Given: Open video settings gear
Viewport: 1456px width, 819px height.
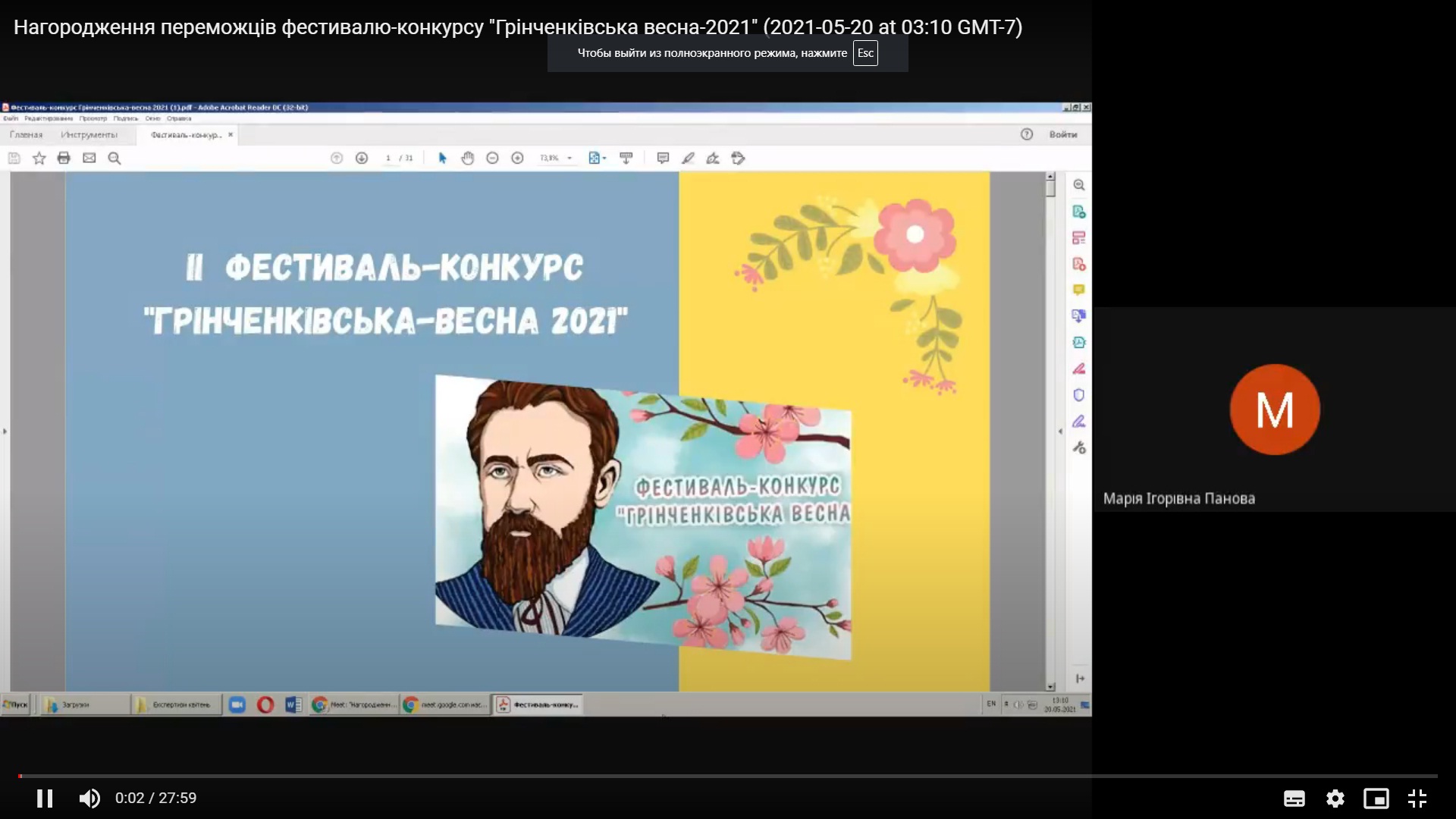Looking at the screenshot, I should [1335, 798].
